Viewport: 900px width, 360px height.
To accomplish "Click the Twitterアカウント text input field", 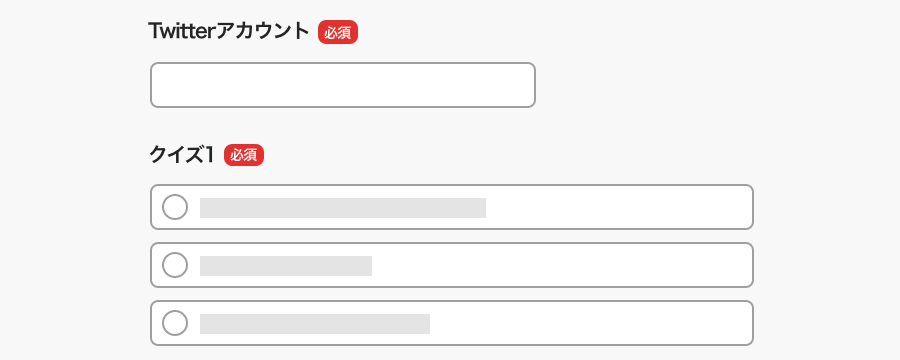I will [x=343, y=85].
